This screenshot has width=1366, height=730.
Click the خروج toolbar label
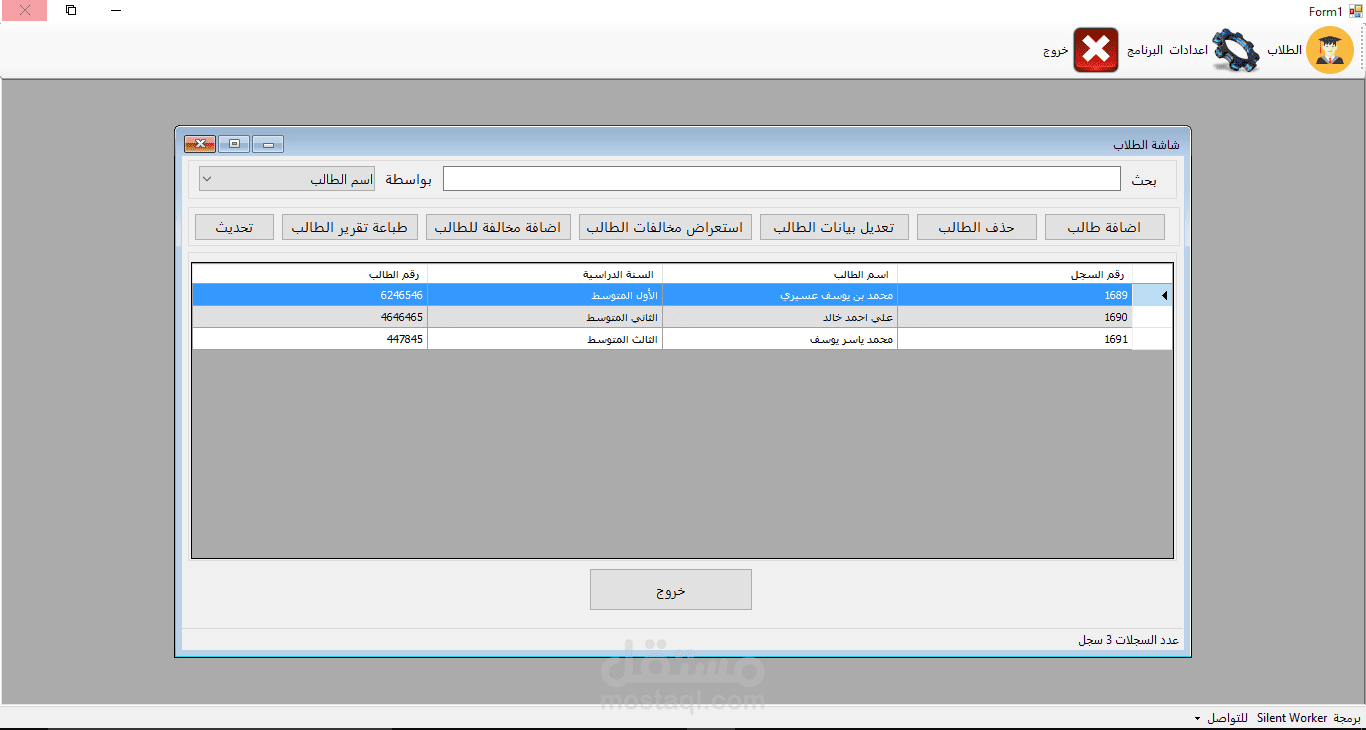point(1056,50)
